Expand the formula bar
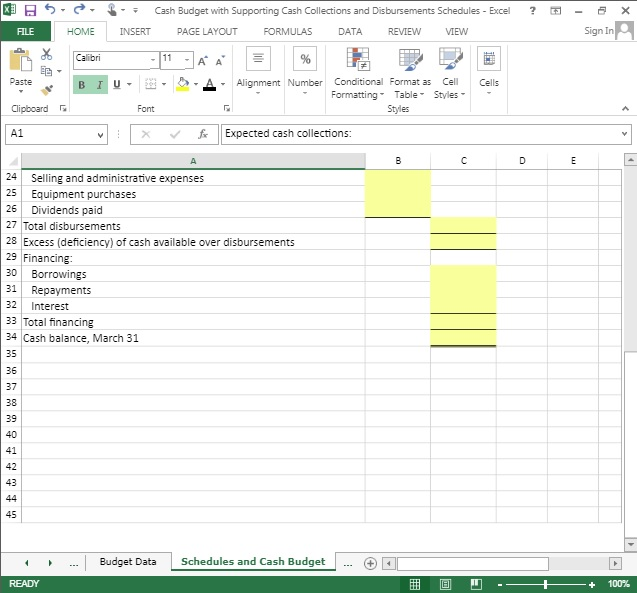Image resolution: width=637 pixels, height=593 pixels. pyautogui.click(x=624, y=134)
